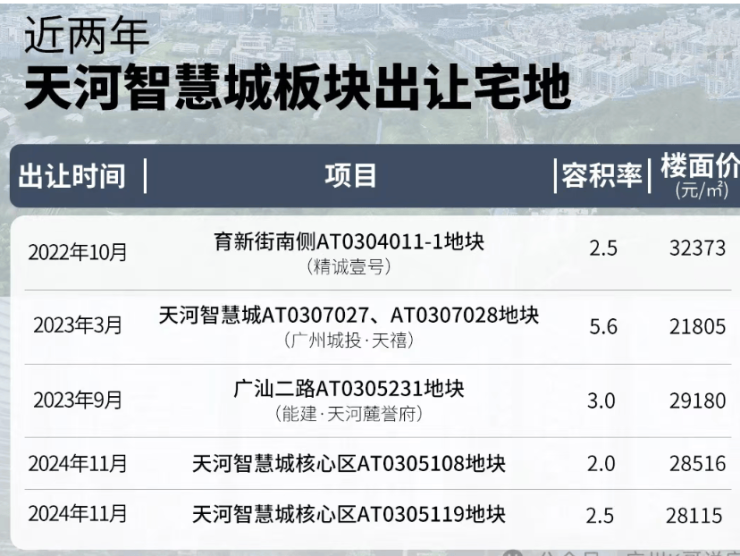
Task: Select 天河智慧城AT0307027、AT0307028地块 project name
Action: pos(349,315)
